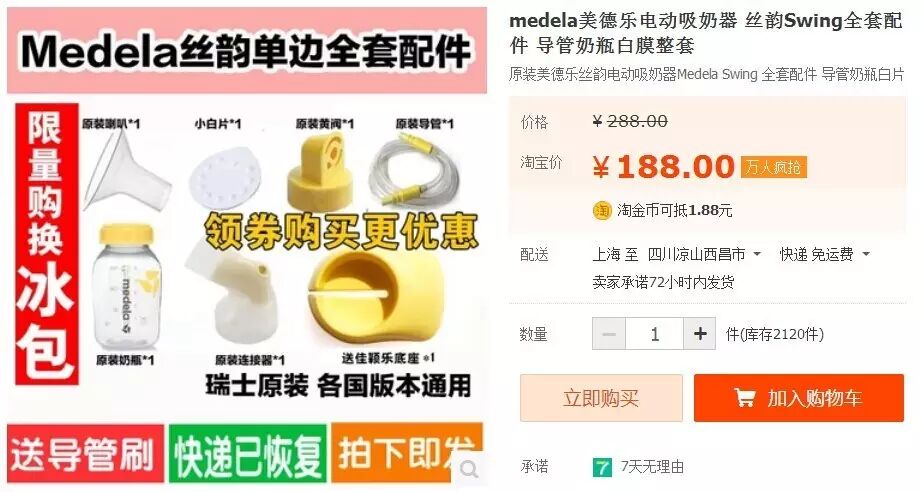Click the shopping cart icon
This screenshot has height=492, width=920.
(745, 398)
